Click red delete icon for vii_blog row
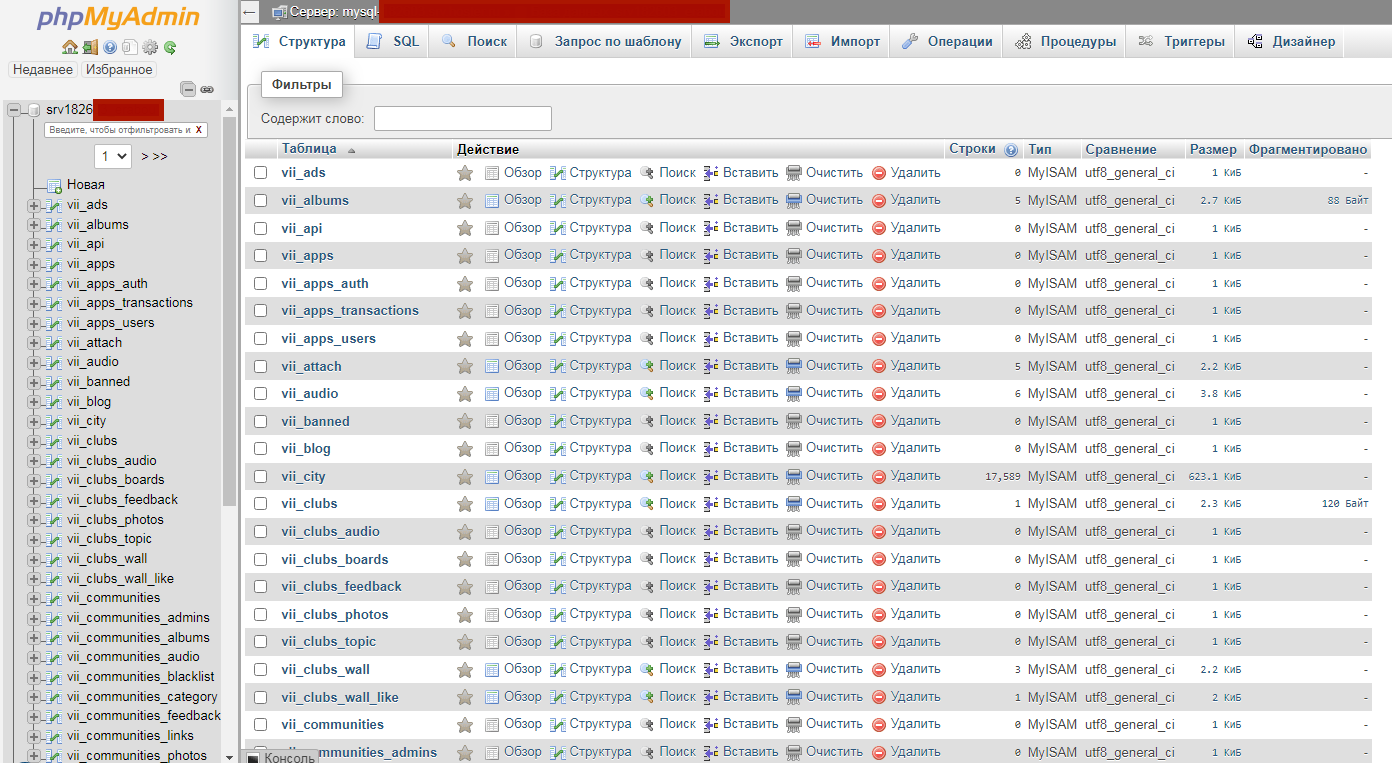Image resolution: width=1392 pixels, height=763 pixels. [x=879, y=448]
